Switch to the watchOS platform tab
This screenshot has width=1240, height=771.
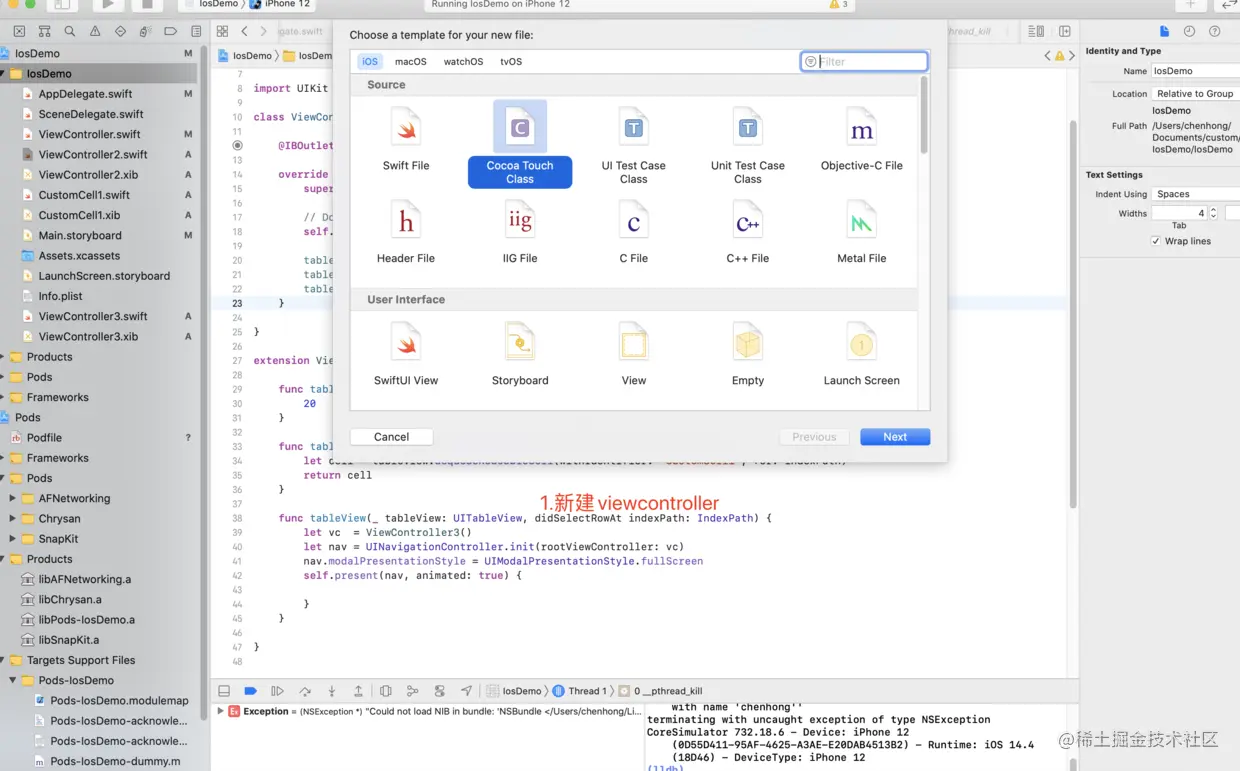coord(463,61)
